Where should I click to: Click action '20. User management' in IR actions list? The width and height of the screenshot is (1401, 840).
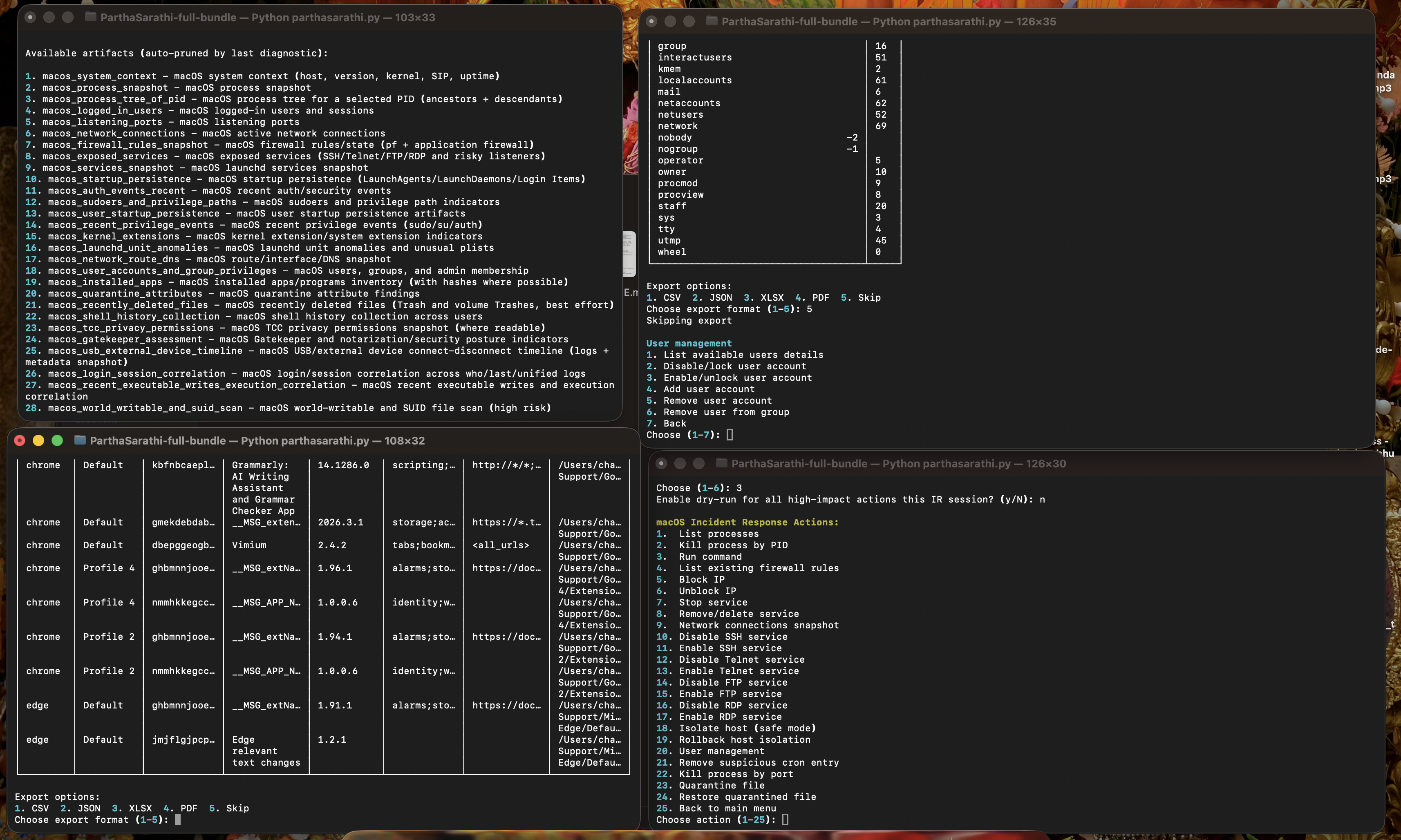coord(710,751)
